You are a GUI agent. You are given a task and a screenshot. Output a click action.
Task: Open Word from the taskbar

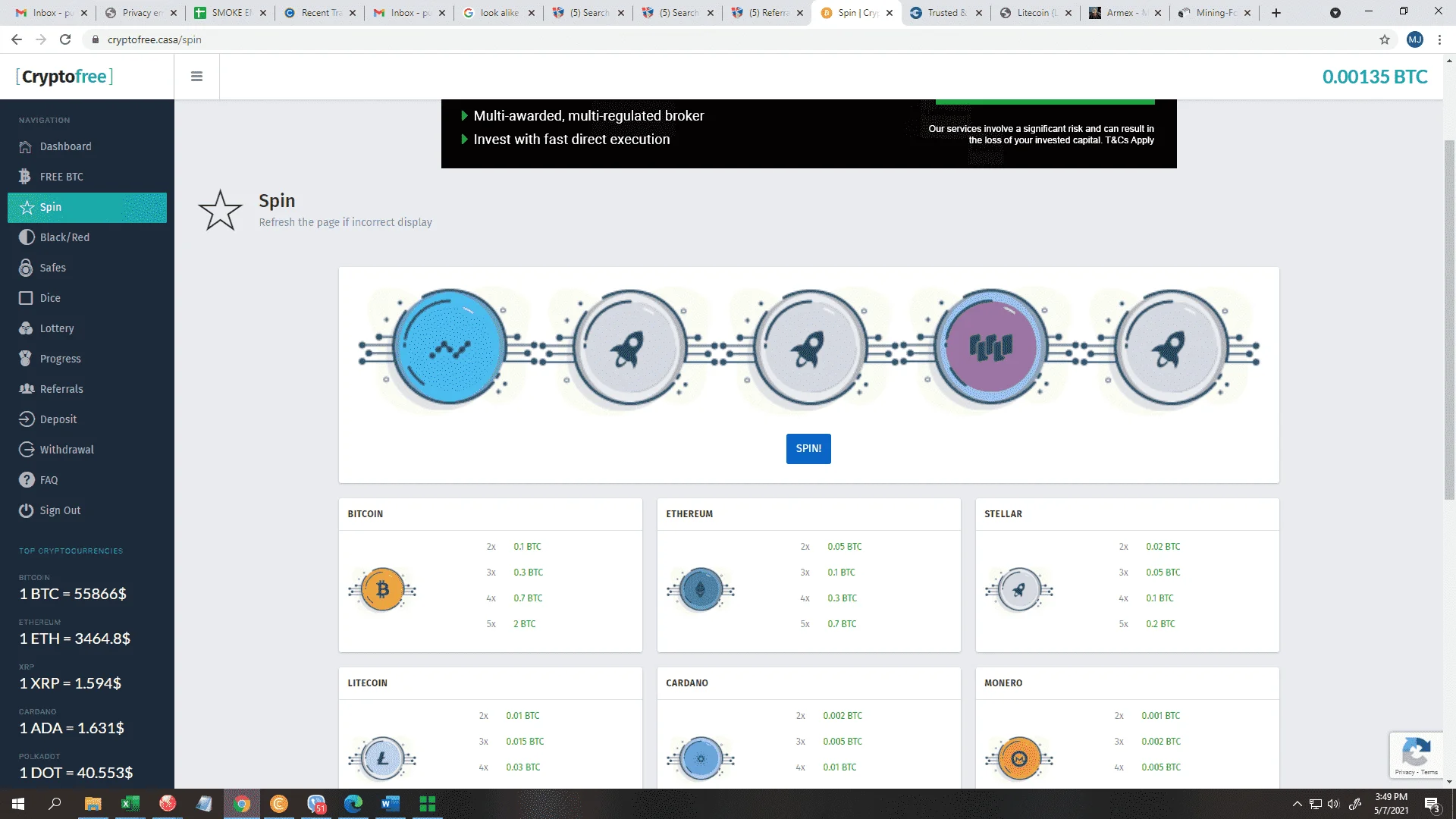[x=390, y=804]
